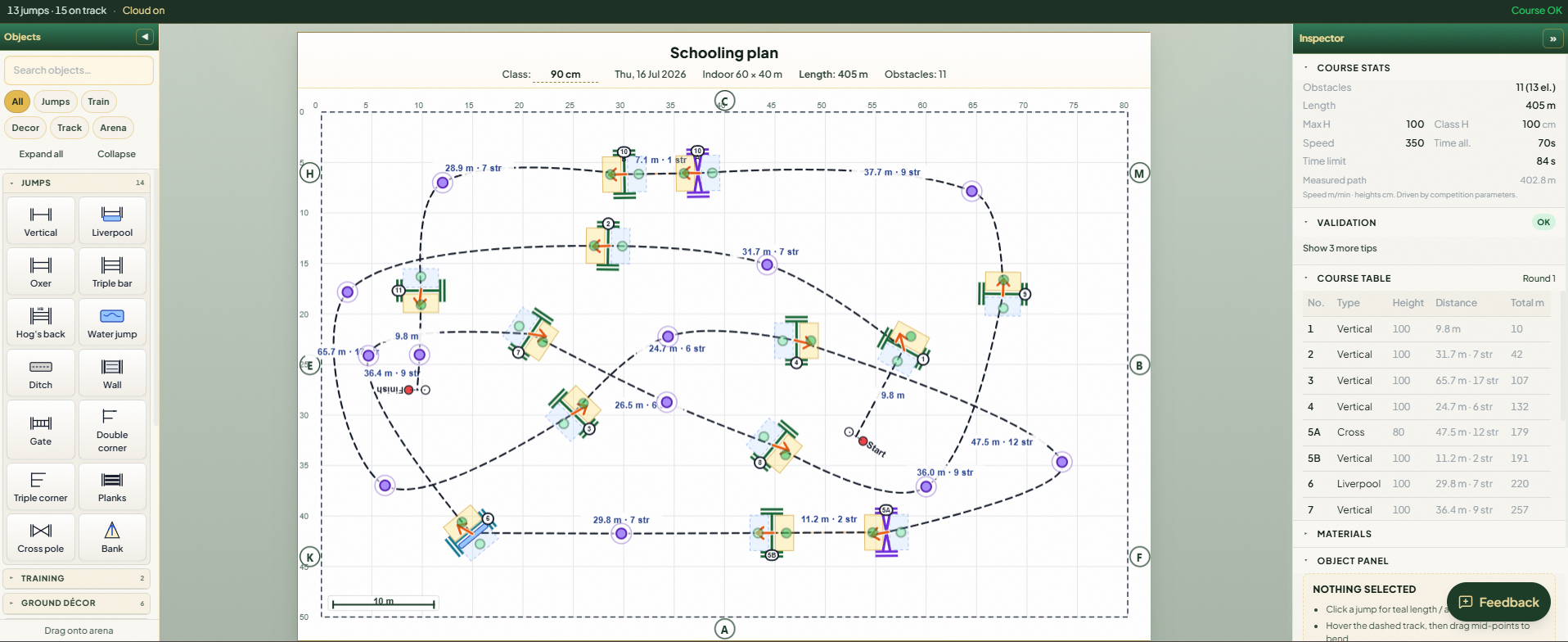Screen dimensions: 1568x642
Task: Show 3 more validation tips
Action: coord(1340,248)
